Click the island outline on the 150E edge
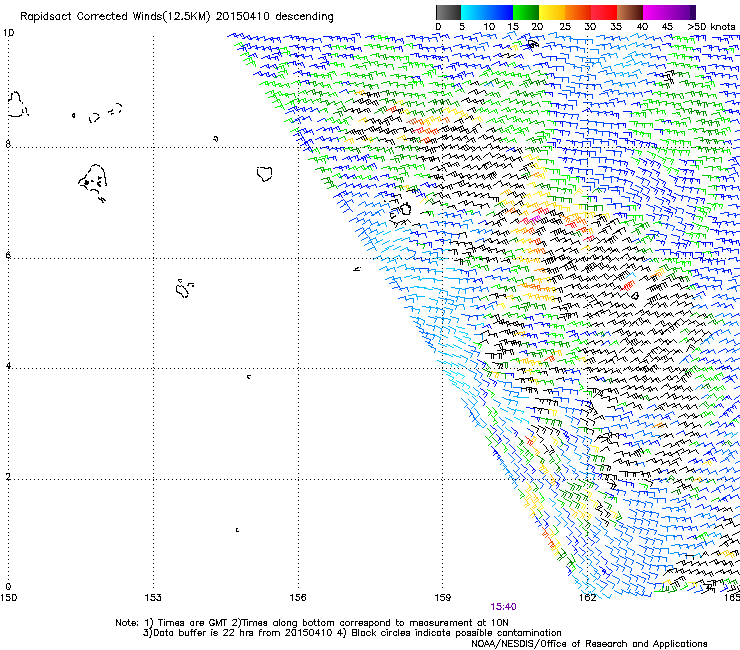 tap(17, 105)
